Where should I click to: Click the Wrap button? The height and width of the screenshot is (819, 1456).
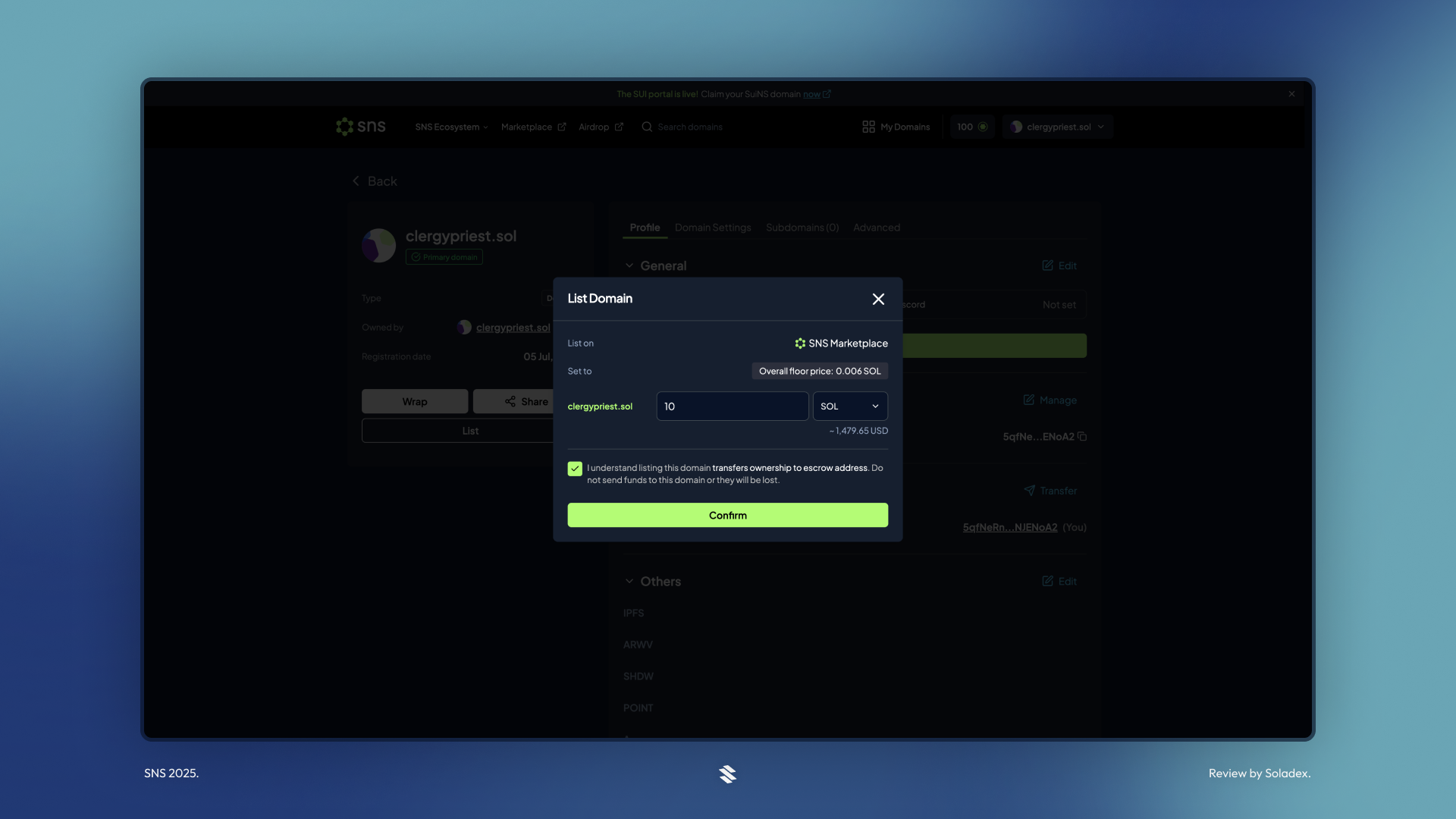click(x=415, y=401)
